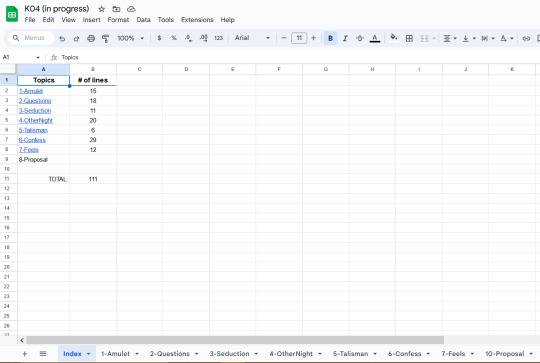The width and height of the screenshot is (540, 363).
Task: Open the Insert menu
Action: [91, 20]
